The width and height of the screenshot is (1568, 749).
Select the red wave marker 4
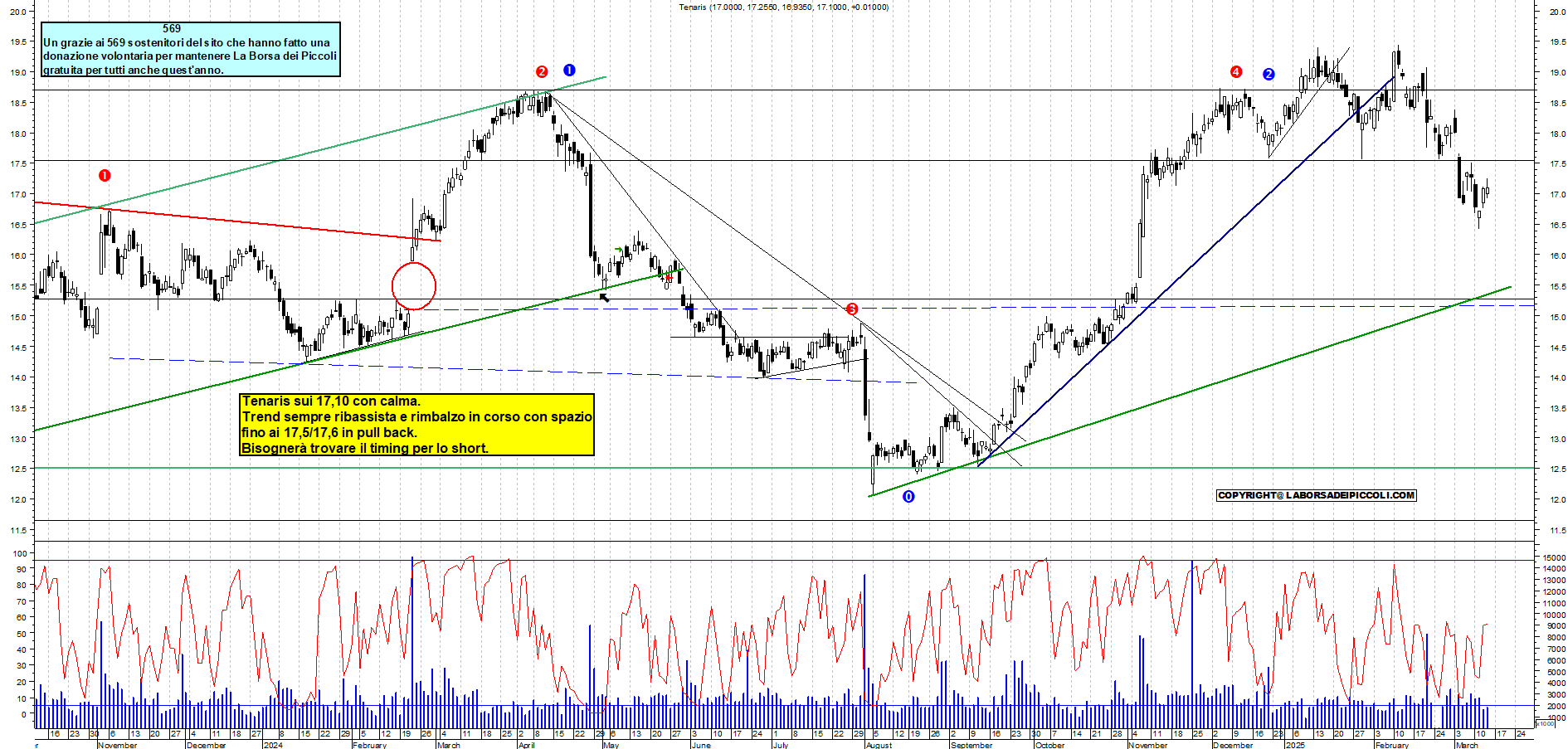pyautogui.click(x=1236, y=71)
